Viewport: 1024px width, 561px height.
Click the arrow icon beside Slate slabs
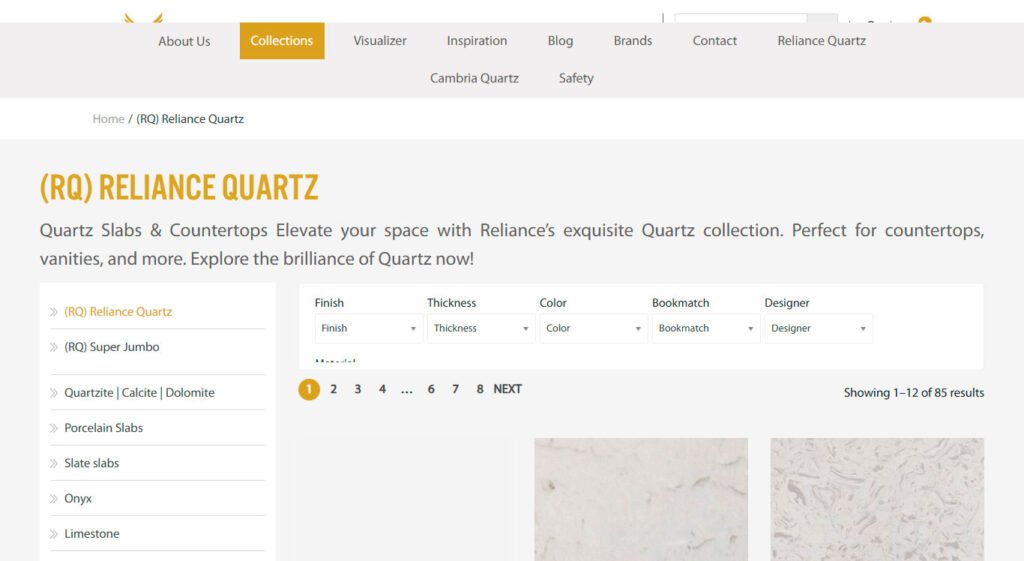coord(54,464)
